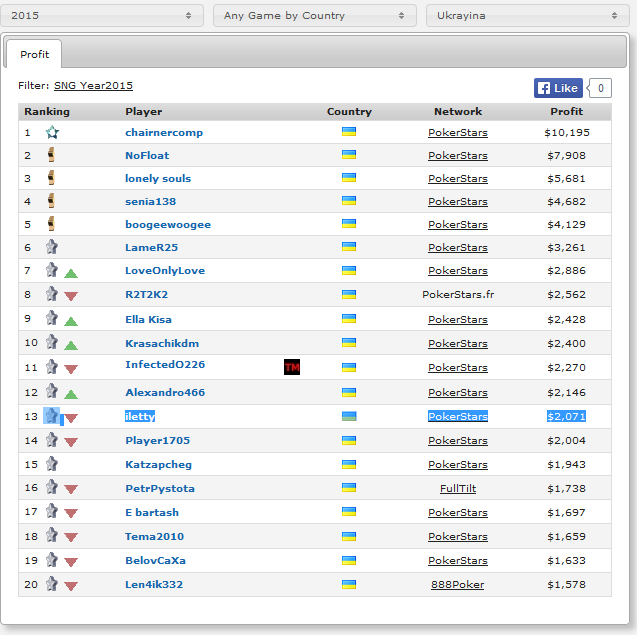Click the Profit column header in table
The width and height of the screenshot is (637, 635).
[x=566, y=111]
